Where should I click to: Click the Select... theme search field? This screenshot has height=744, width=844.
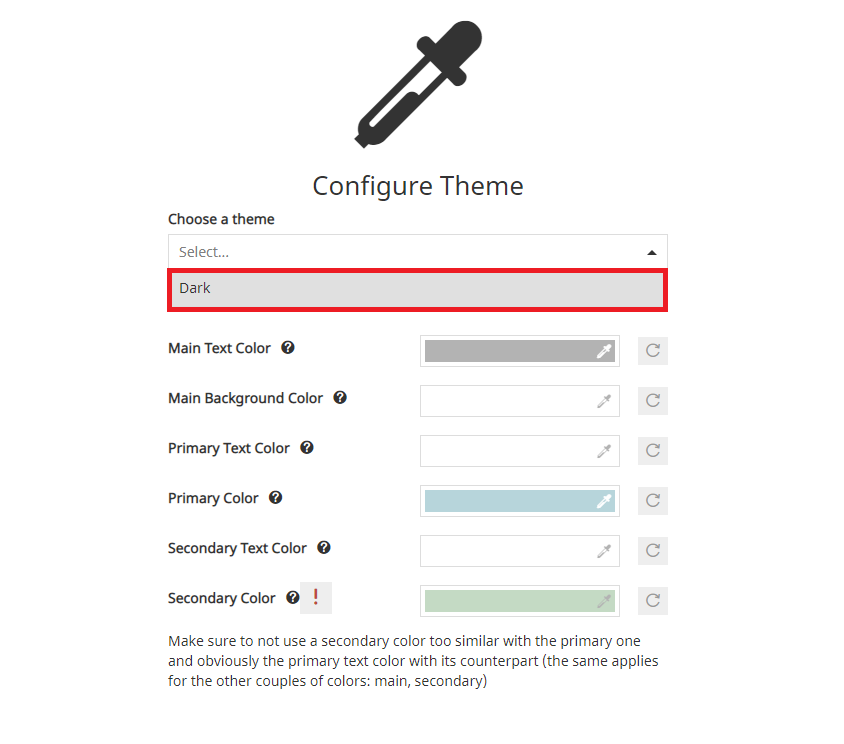[x=400, y=252]
